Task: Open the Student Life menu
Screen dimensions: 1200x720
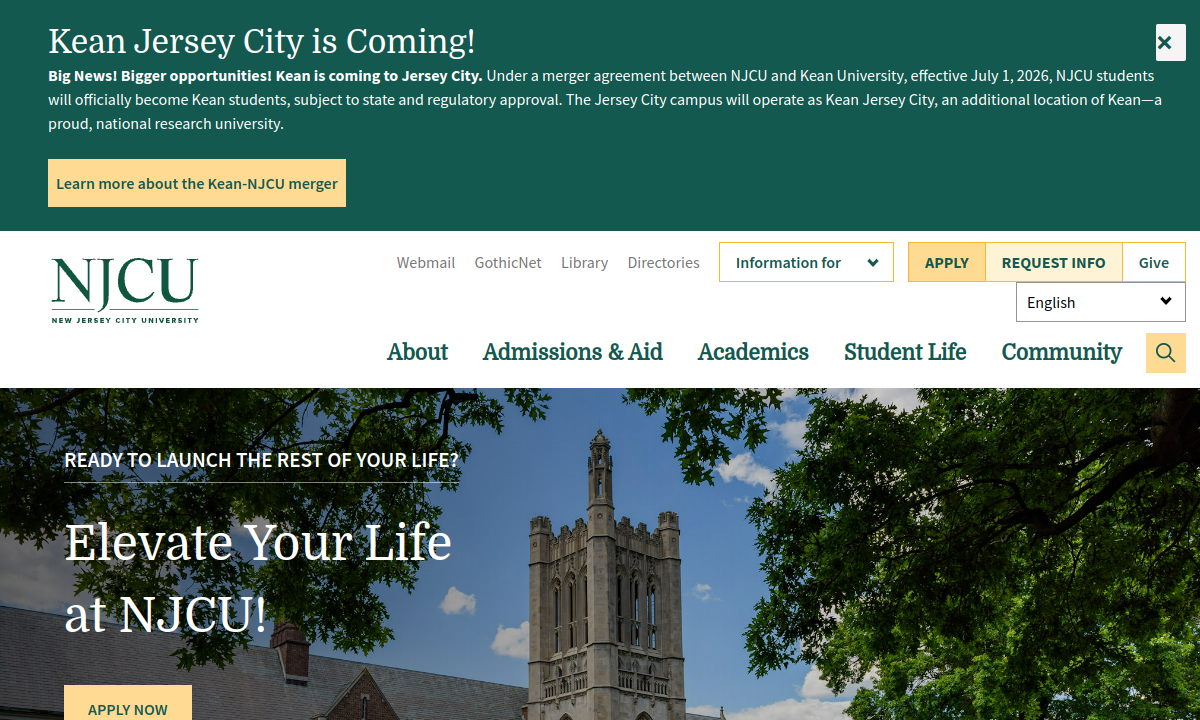Action: [x=905, y=352]
